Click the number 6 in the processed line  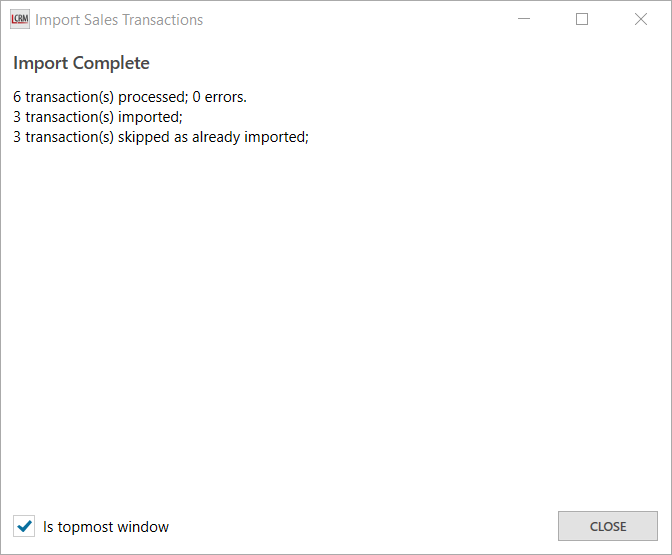(x=17, y=97)
